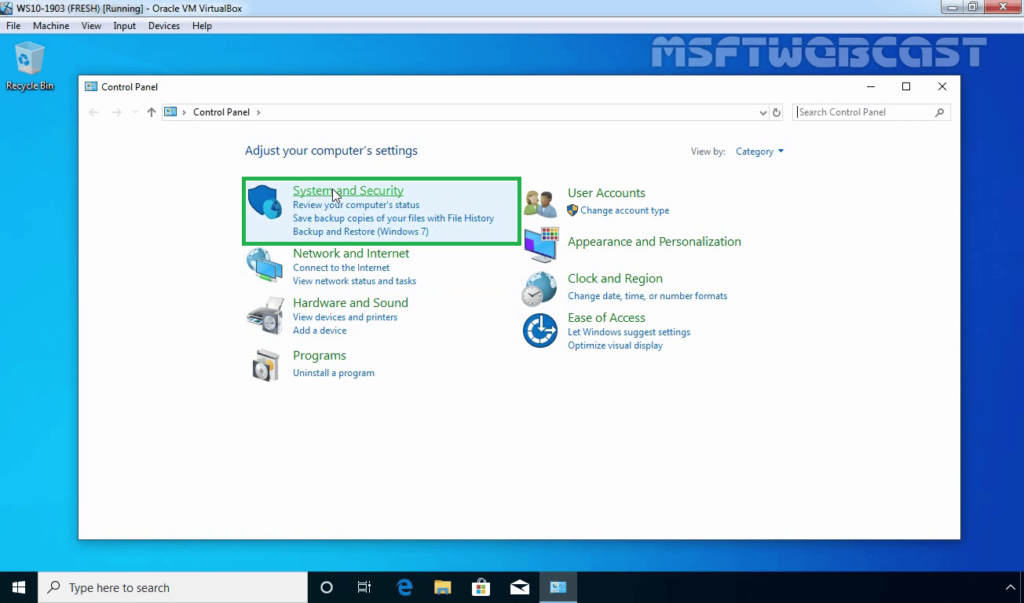Open the Clock and Region globe clock icon
1024x603 pixels.
click(x=539, y=289)
